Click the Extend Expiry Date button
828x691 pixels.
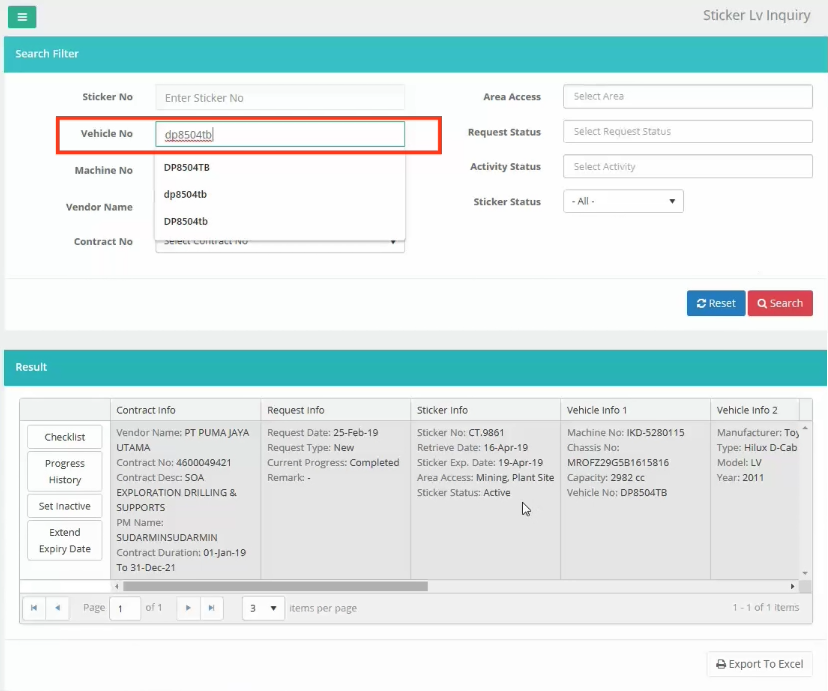65,540
